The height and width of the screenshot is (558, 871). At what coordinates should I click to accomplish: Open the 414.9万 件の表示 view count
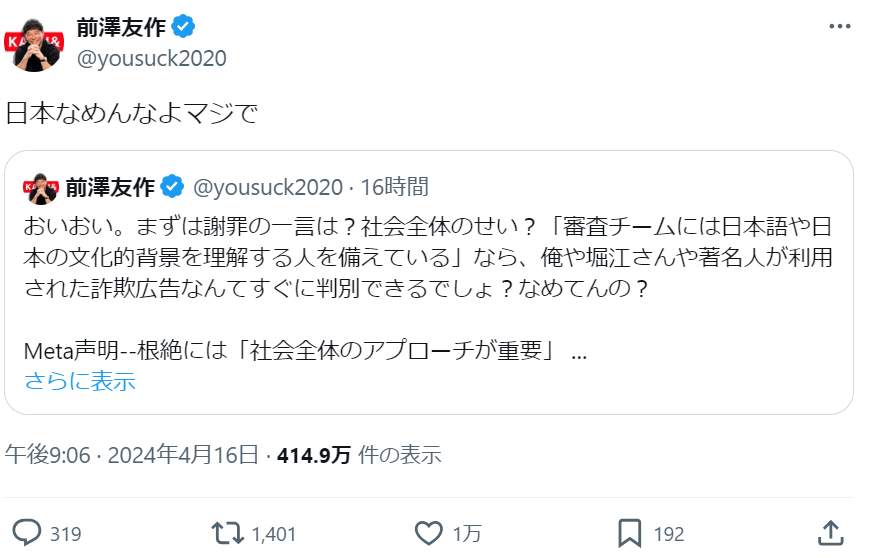[x=359, y=455]
